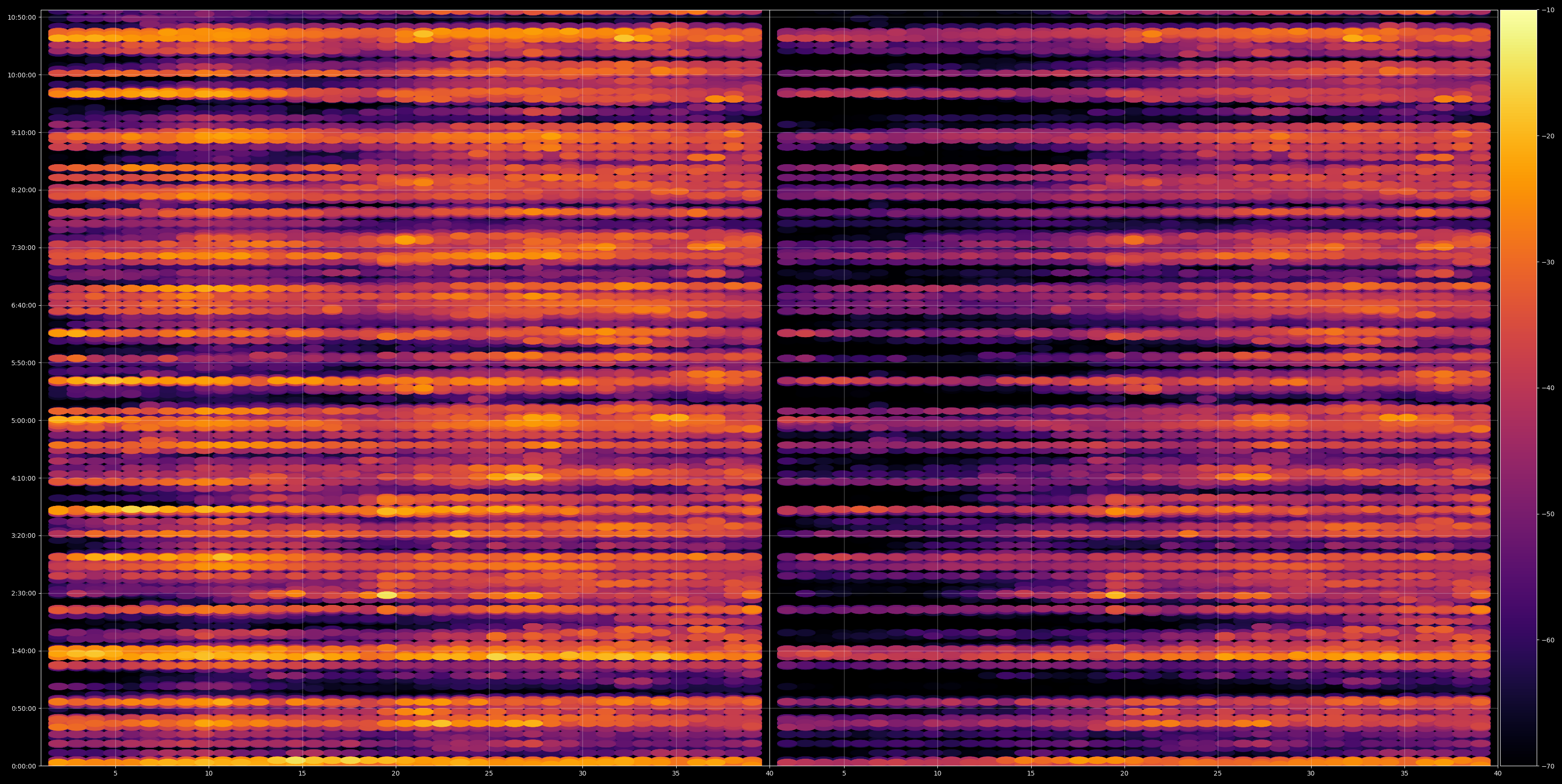Image resolution: width=1562 pixels, height=784 pixels.
Task: Select x-axis label 20 under left heatmap
Action: click(395, 774)
